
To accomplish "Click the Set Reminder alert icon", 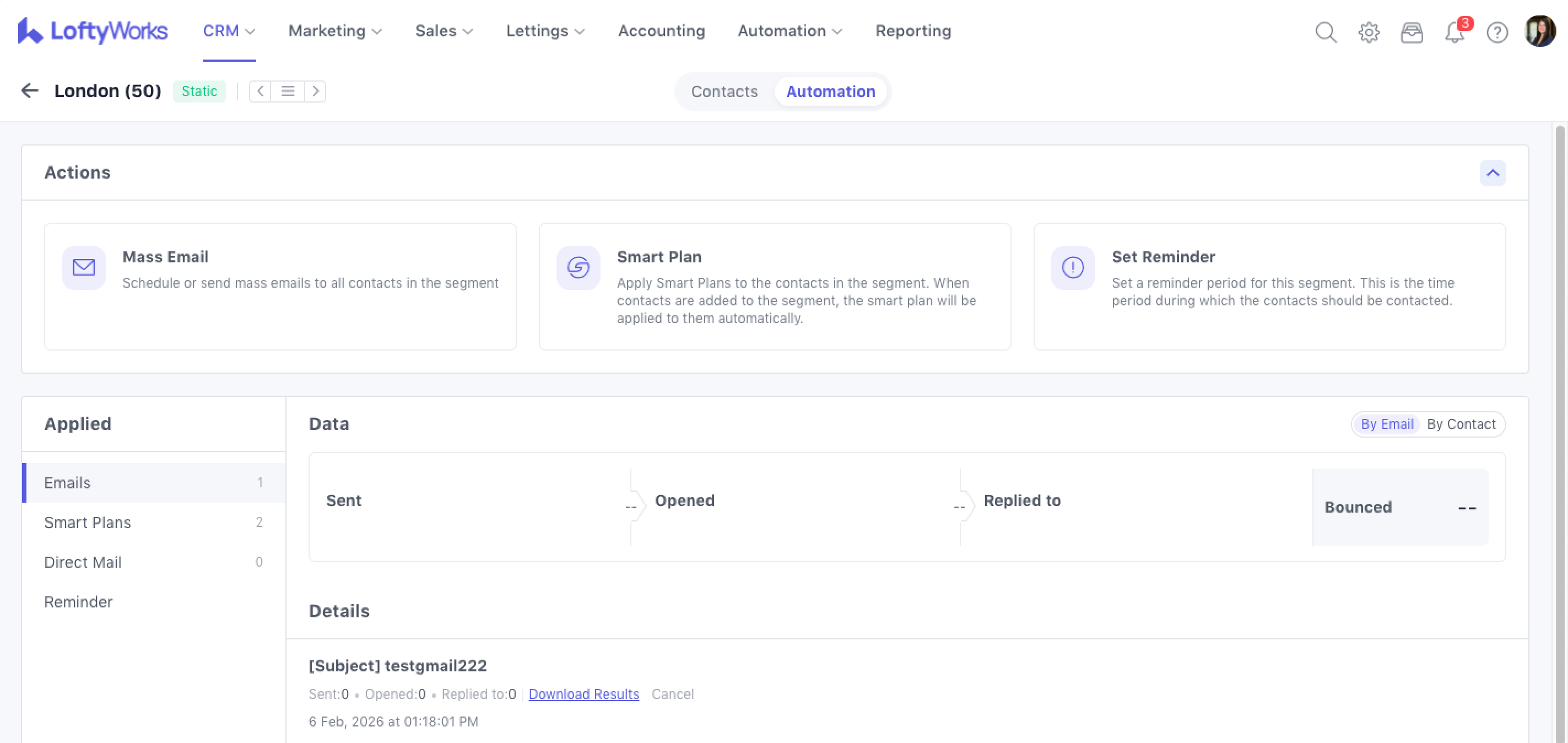I will (1073, 267).
